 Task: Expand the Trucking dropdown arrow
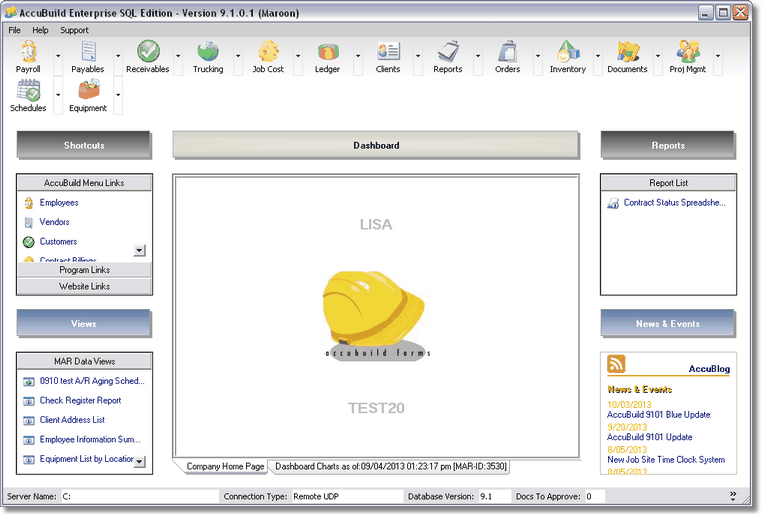pos(238,56)
